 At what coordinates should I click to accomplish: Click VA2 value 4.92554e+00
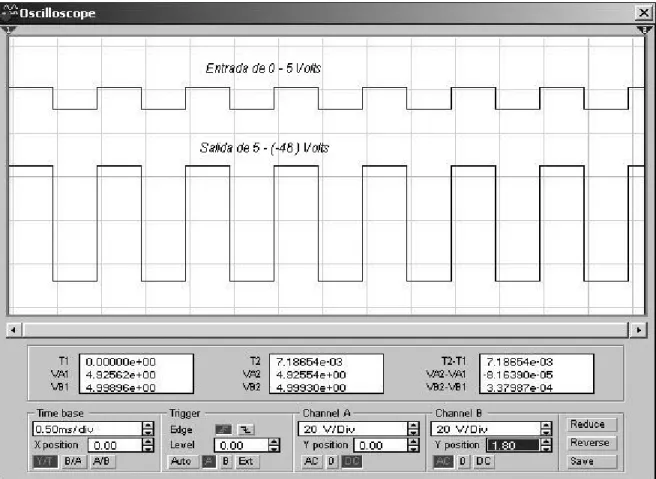click(311, 375)
